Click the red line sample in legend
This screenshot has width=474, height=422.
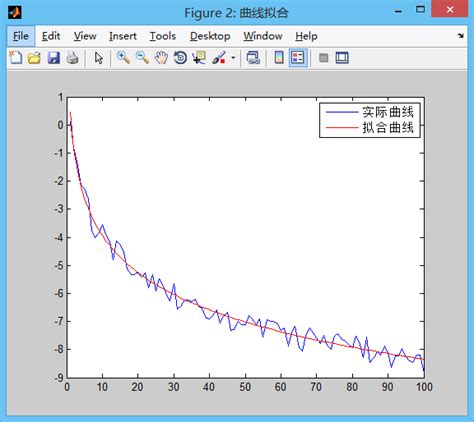pos(342,127)
